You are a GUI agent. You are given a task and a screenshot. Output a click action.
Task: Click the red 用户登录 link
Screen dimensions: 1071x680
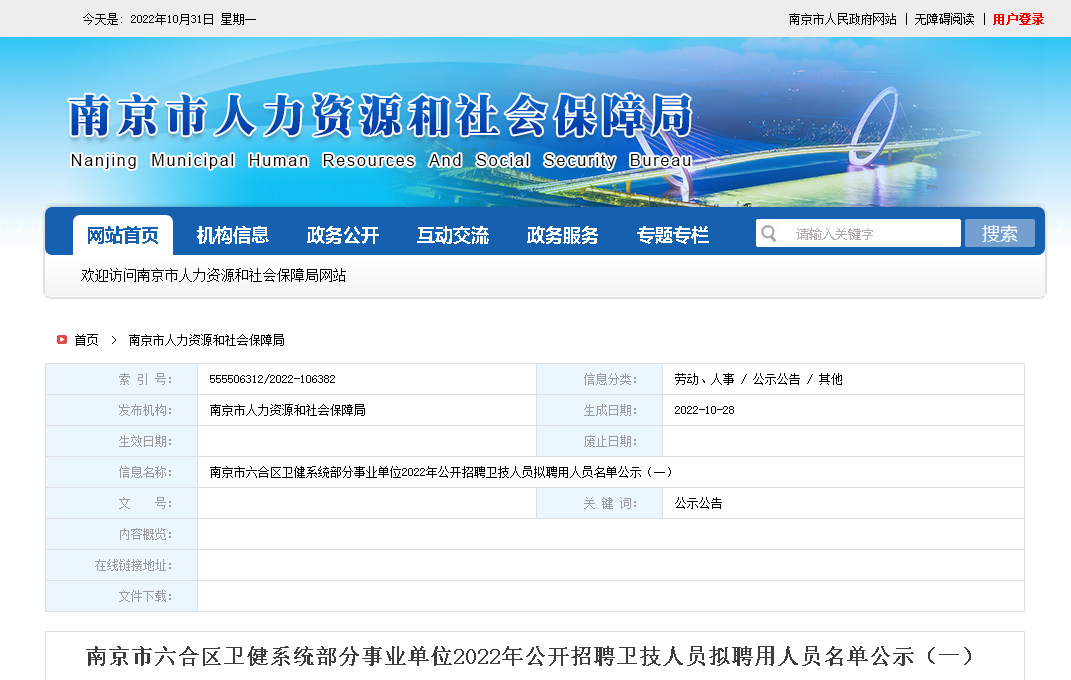tap(1018, 19)
